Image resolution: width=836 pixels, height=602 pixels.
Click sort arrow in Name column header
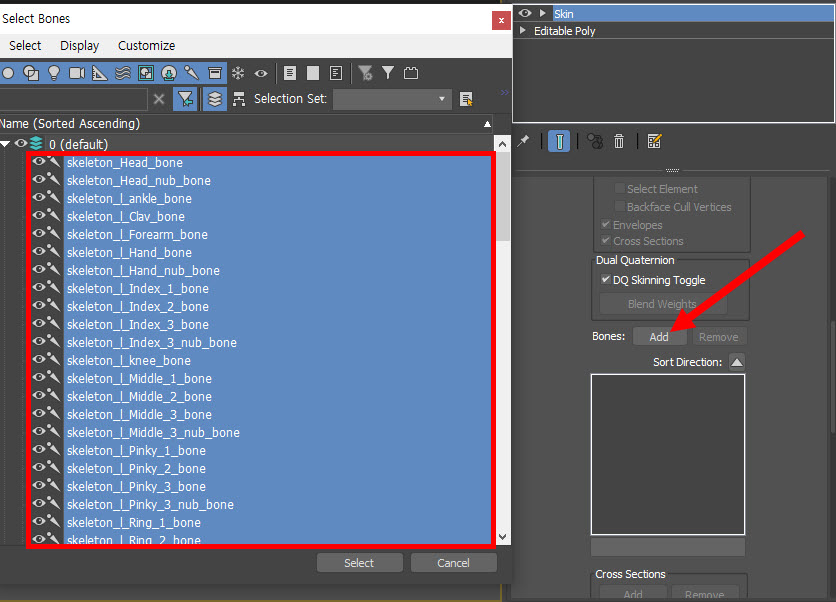(487, 124)
